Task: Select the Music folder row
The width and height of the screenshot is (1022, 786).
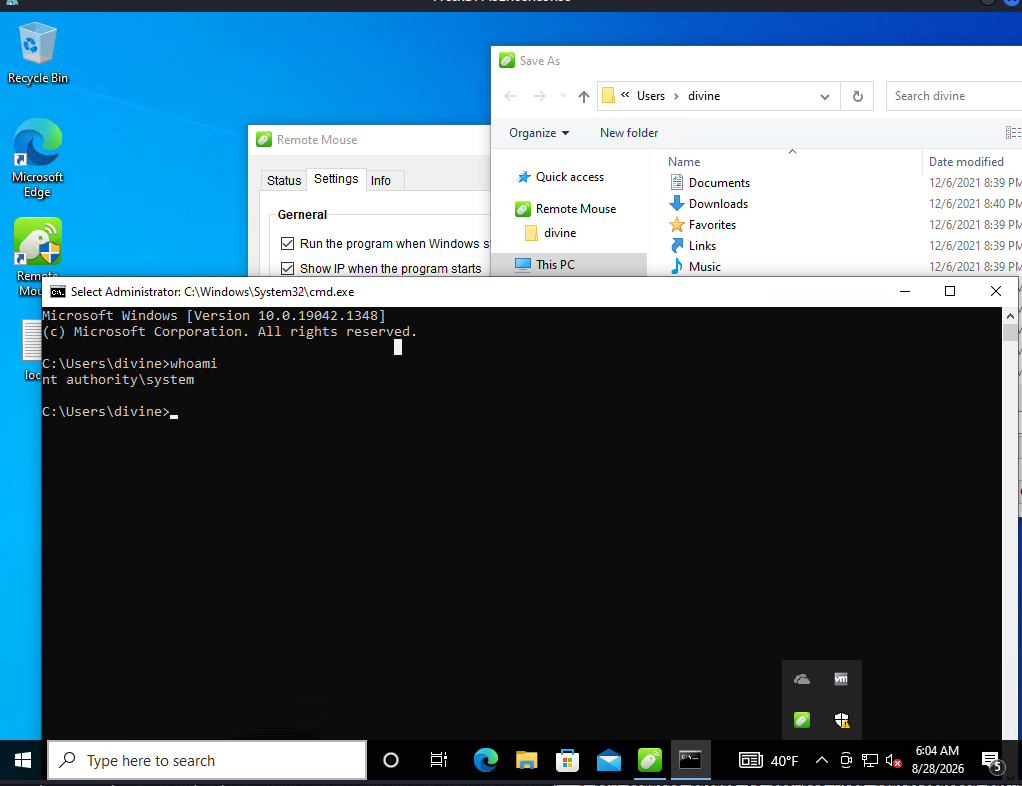Action: click(x=704, y=267)
